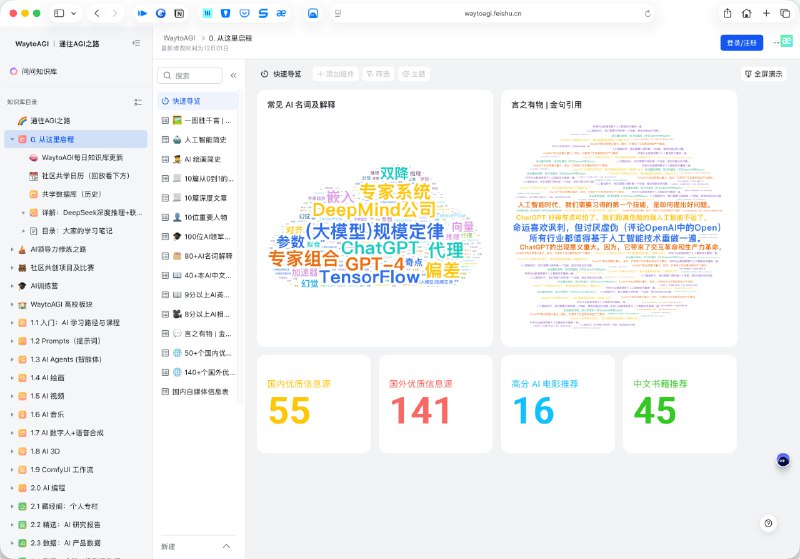Open 1.6 AI 音乐 page
800x559 pixels.
pos(47,415)
